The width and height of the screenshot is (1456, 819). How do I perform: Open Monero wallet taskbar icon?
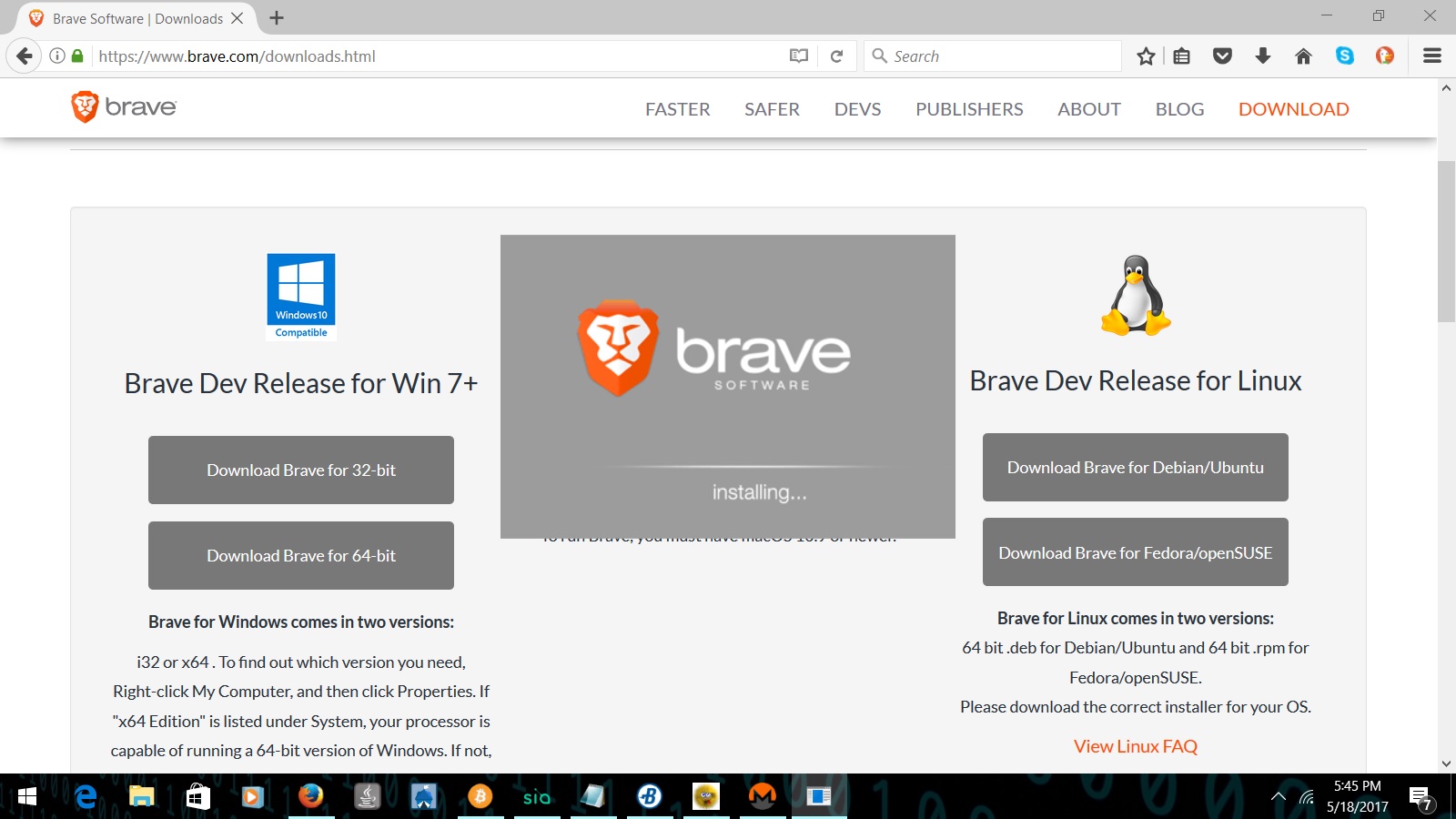pyautogui.click(x=762, y=796)
